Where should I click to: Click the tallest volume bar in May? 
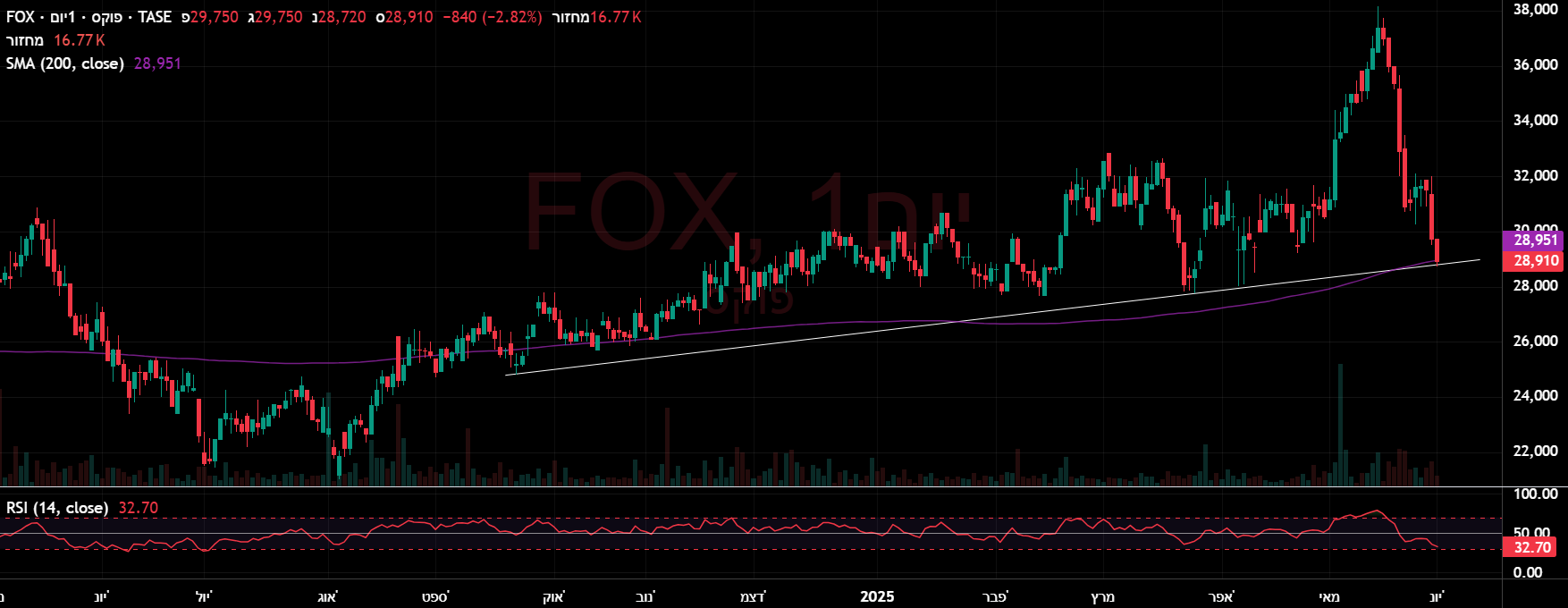tap(1340, 425)
